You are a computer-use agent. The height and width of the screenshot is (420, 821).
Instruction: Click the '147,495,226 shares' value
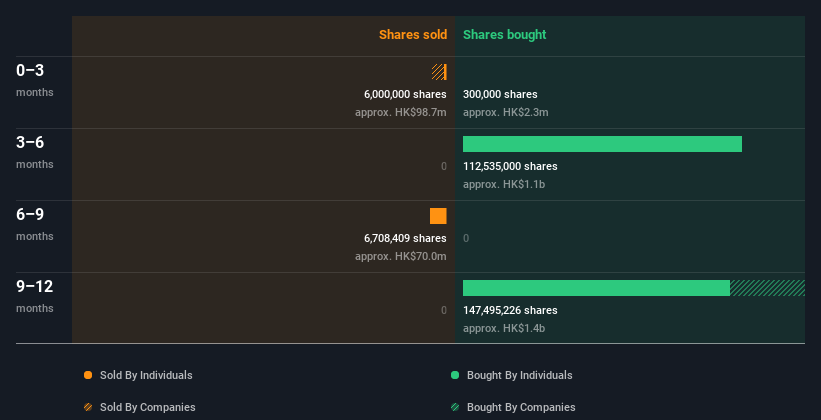[x=510, y=310]
